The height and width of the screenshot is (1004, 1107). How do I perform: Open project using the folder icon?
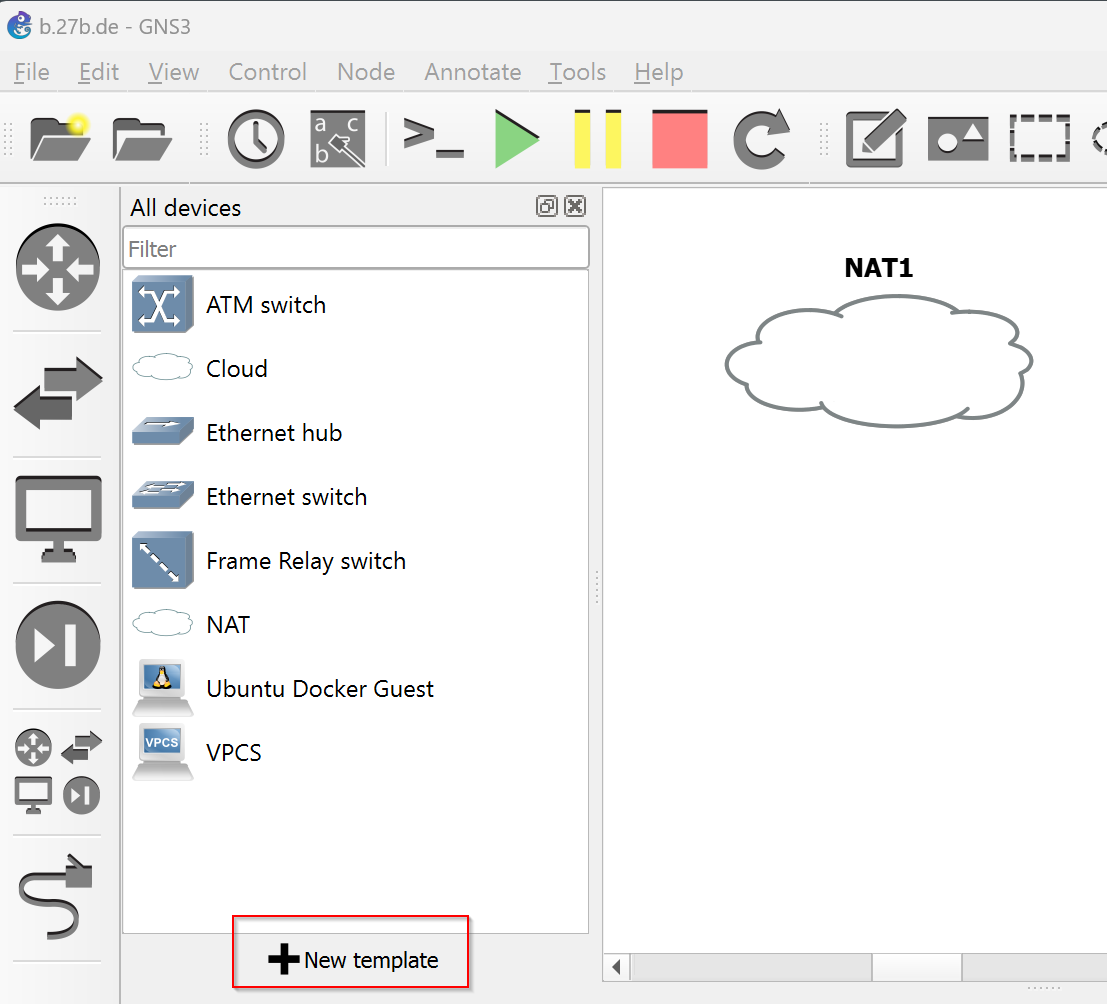coord(141,138)
